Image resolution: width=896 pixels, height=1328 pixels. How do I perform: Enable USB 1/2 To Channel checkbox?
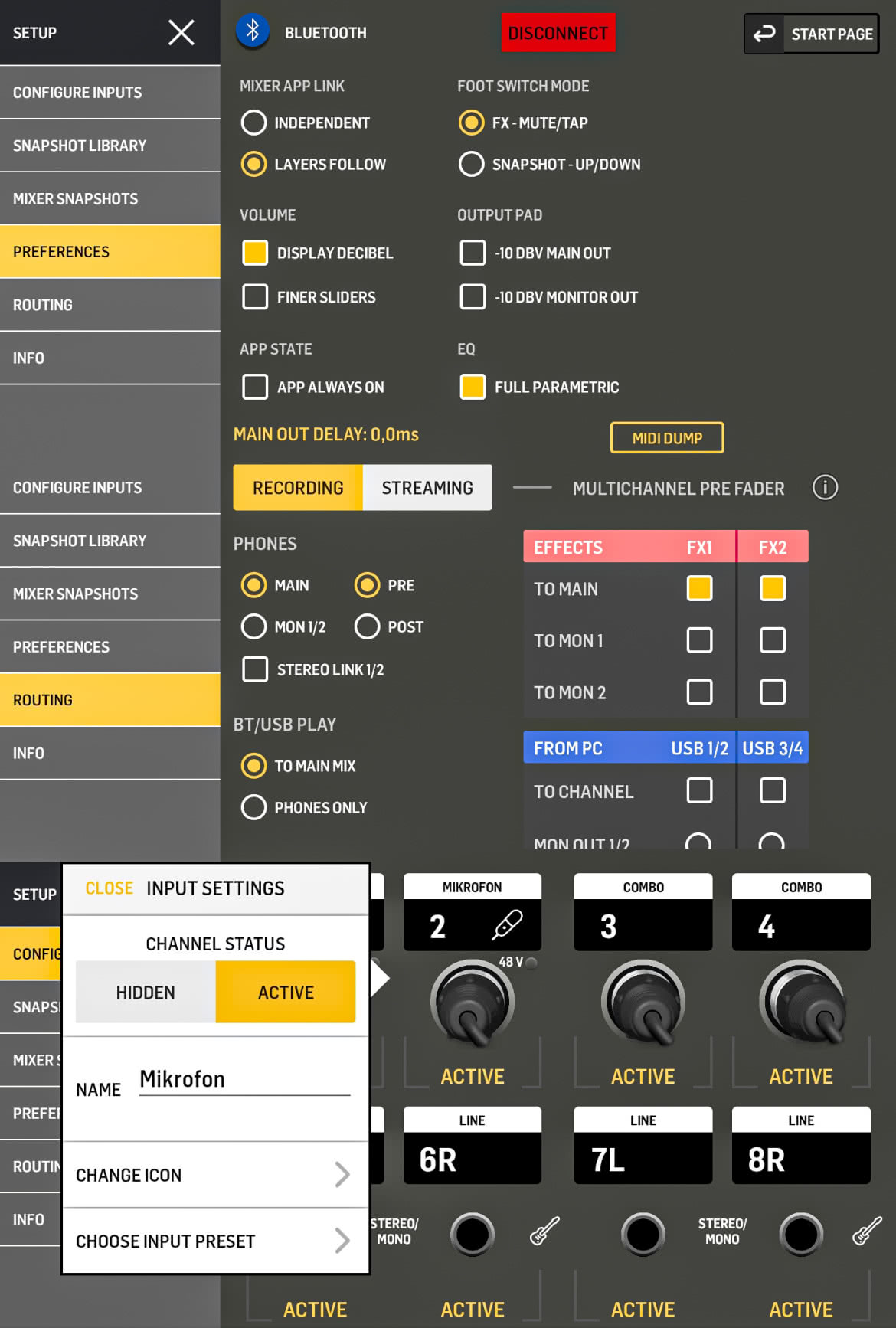tap(699, 790)
